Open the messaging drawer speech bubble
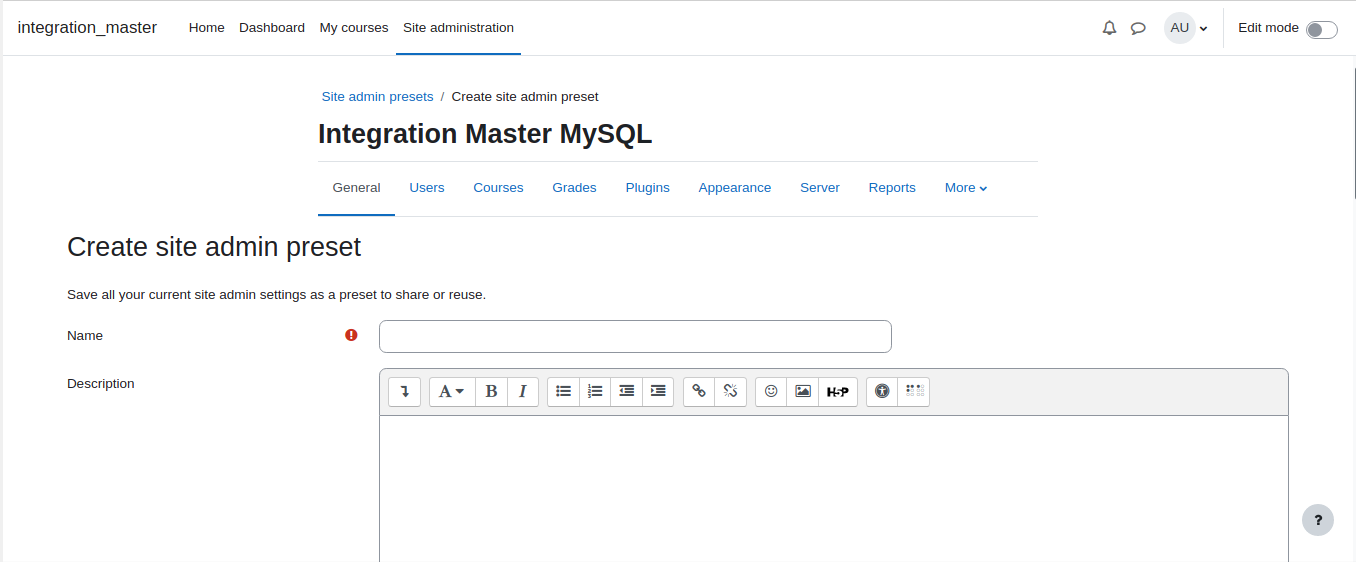Image resolution: width=1356 pixels, height=562 pixels. (x=1138, y=28)
